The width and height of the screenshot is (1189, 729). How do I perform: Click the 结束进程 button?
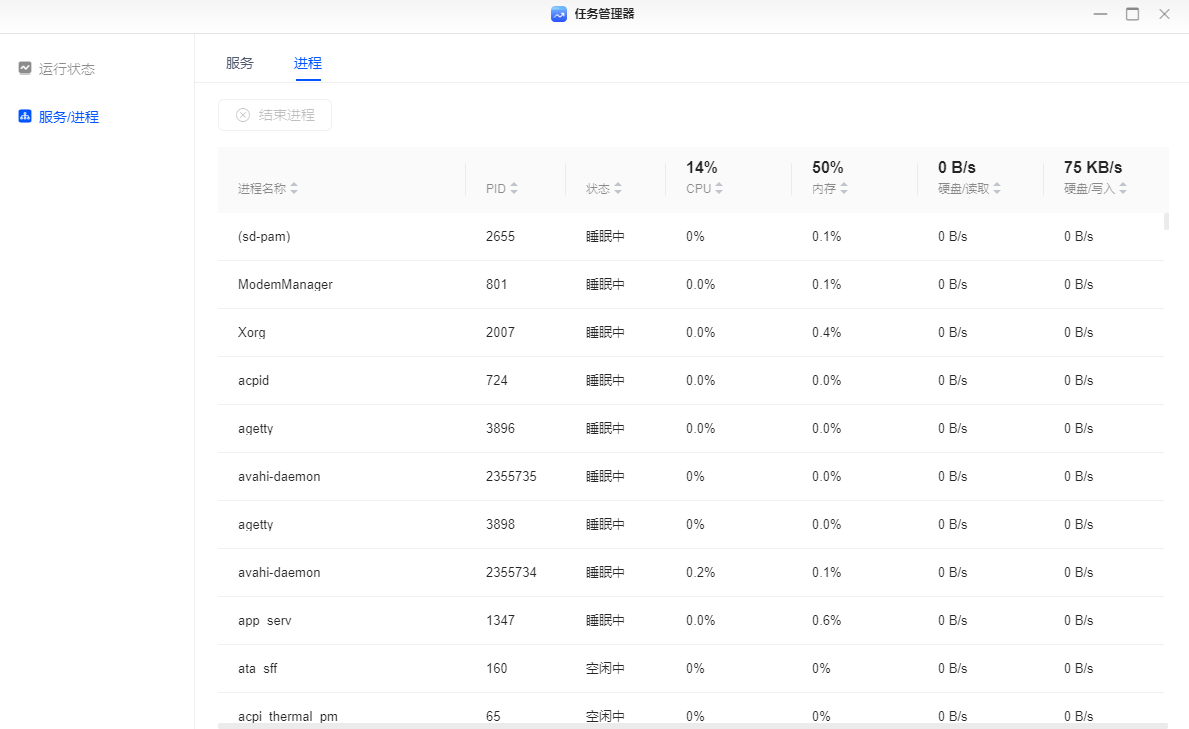275,115
